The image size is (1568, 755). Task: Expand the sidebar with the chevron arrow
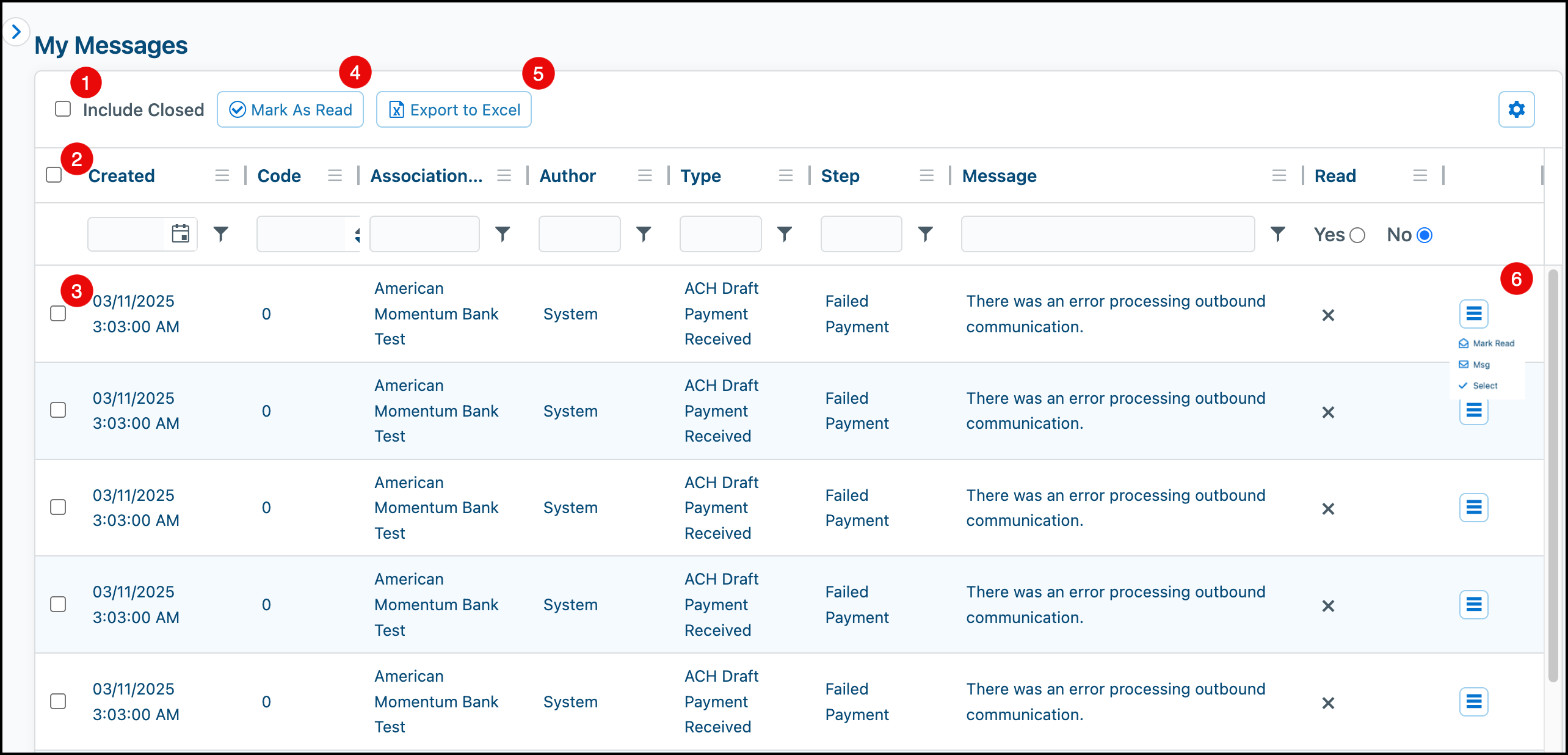[x=16, y=31]
